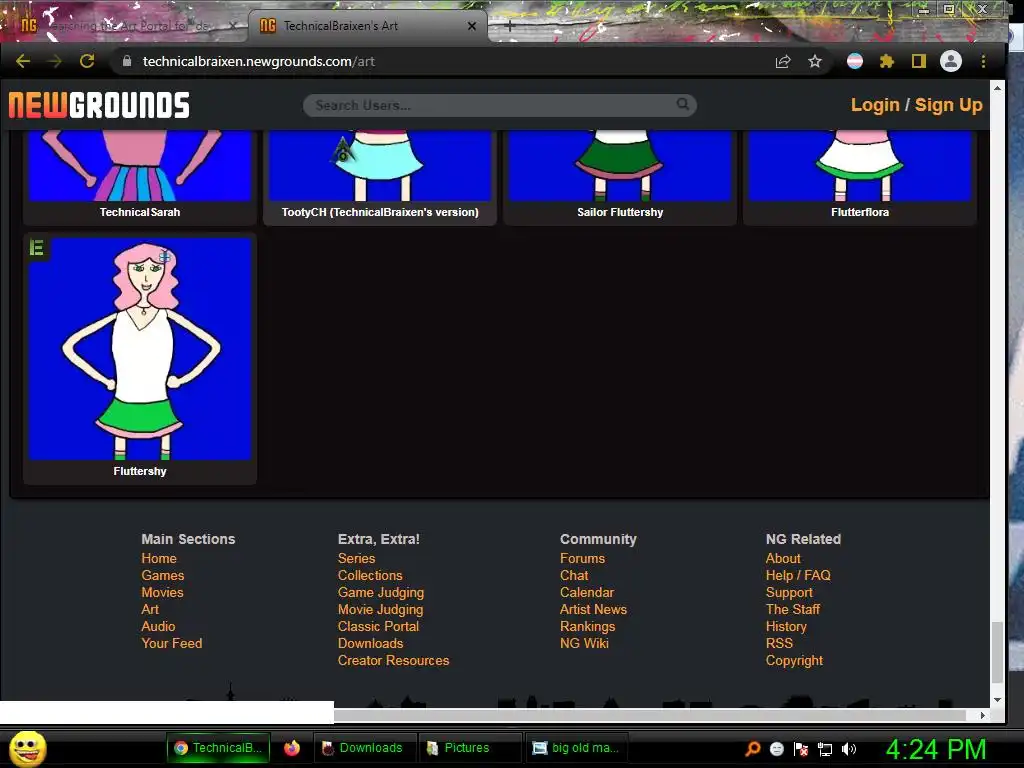Click the 4:24 PM taskbar clock
1024x768 pixels.
936,749
